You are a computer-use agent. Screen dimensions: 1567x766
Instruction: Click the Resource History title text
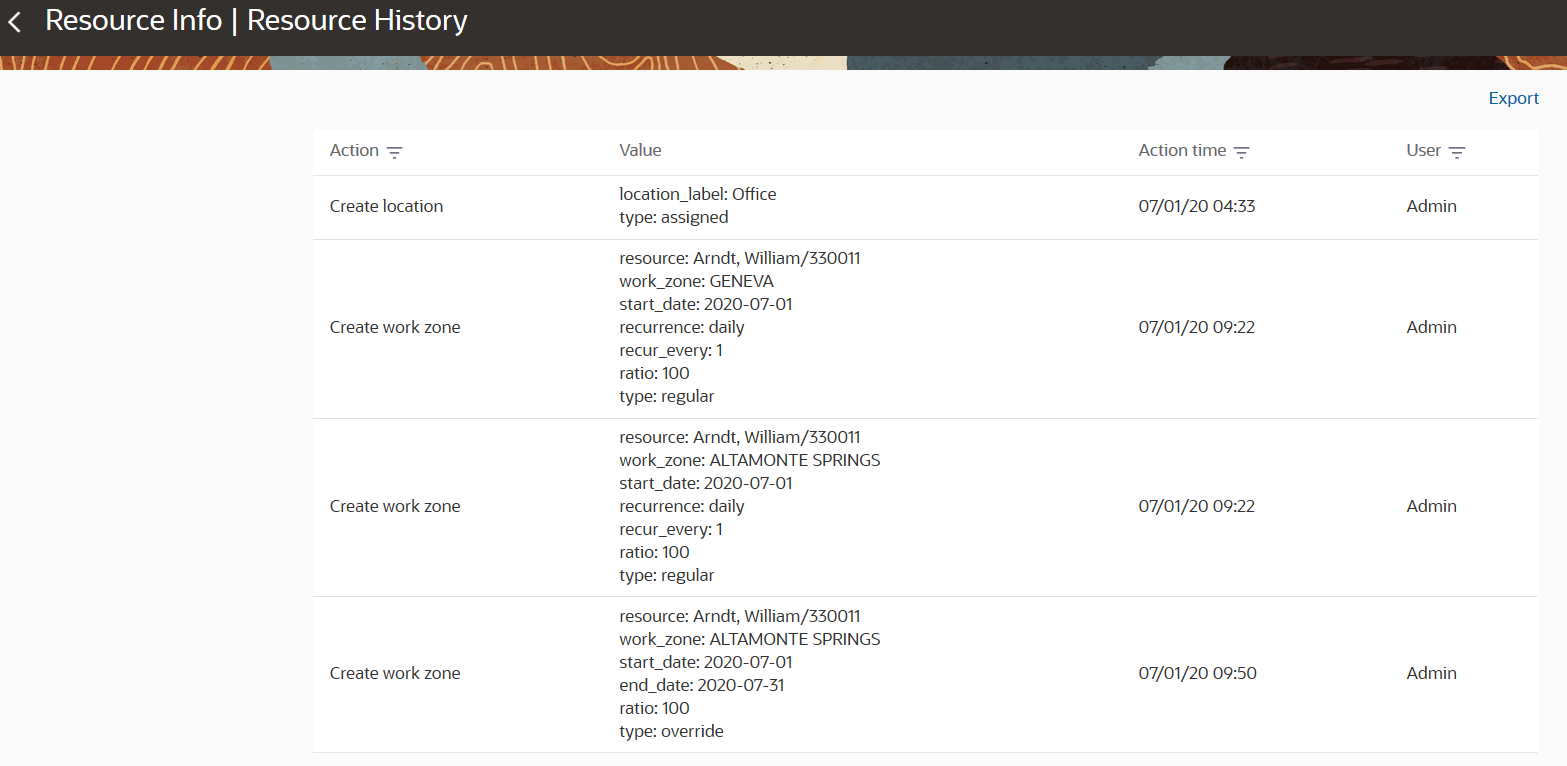click(x=356, y=20)
